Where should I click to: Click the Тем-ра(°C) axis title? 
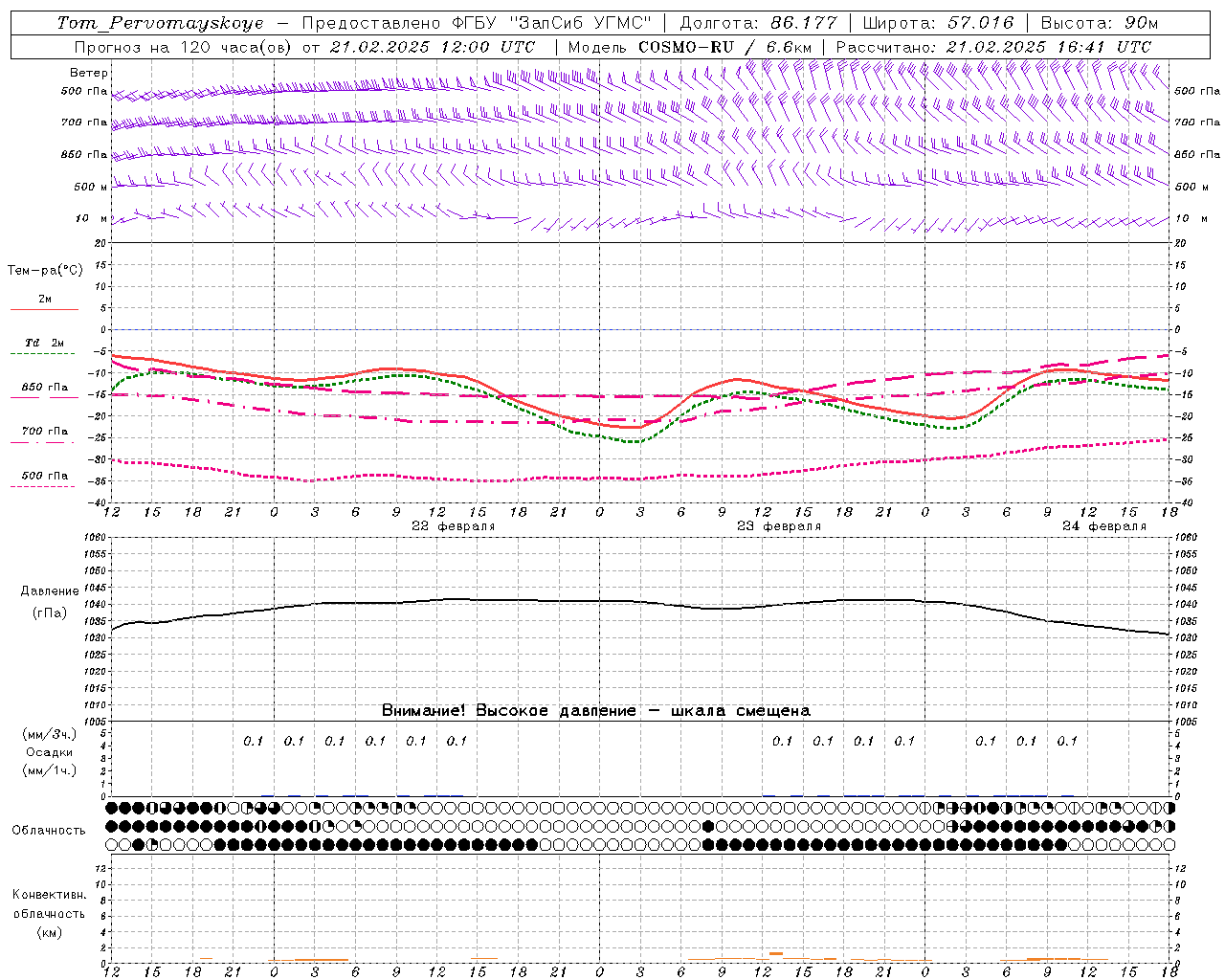tap(45, 271)
